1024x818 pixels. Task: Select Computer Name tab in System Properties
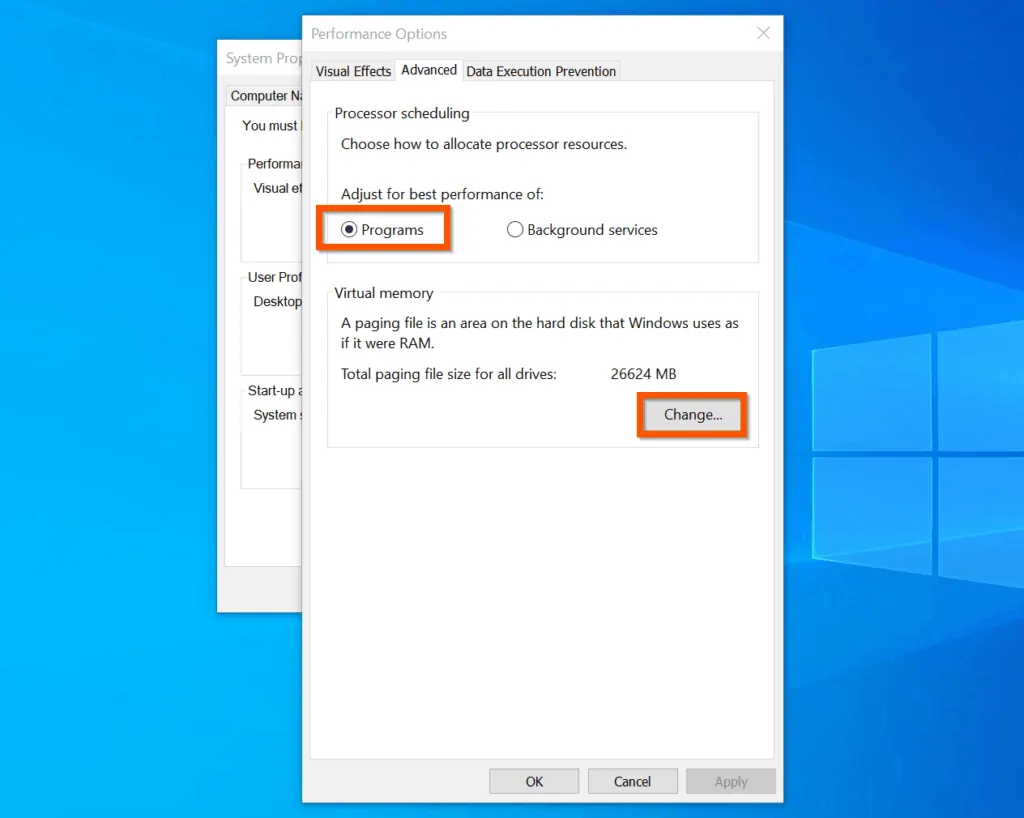click(265, 96)
